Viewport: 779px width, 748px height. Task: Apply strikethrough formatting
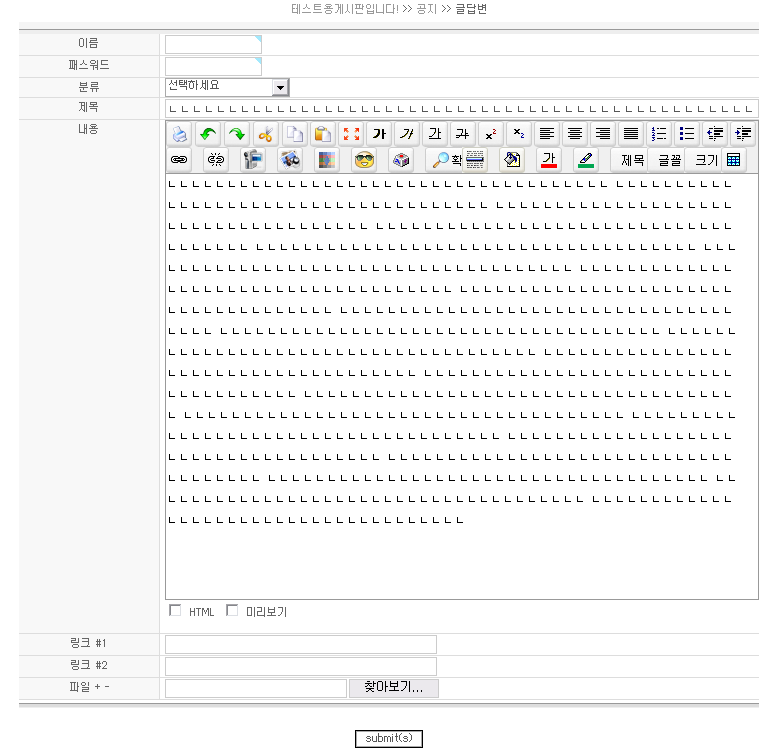click(463, 134)
